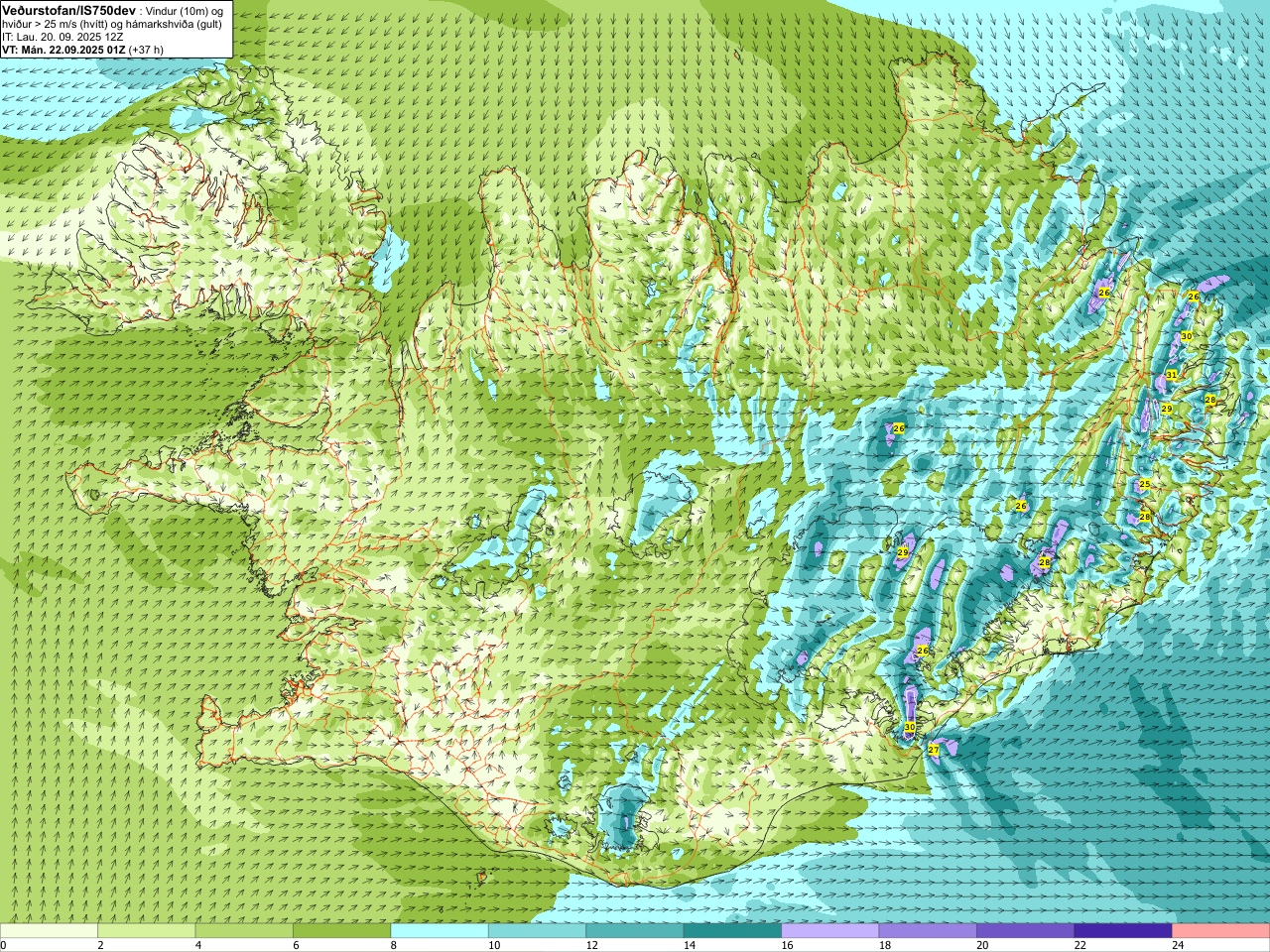1270x952 pixels.
Task: Click the yellow gust label 31
Action: coord(1171,375)
